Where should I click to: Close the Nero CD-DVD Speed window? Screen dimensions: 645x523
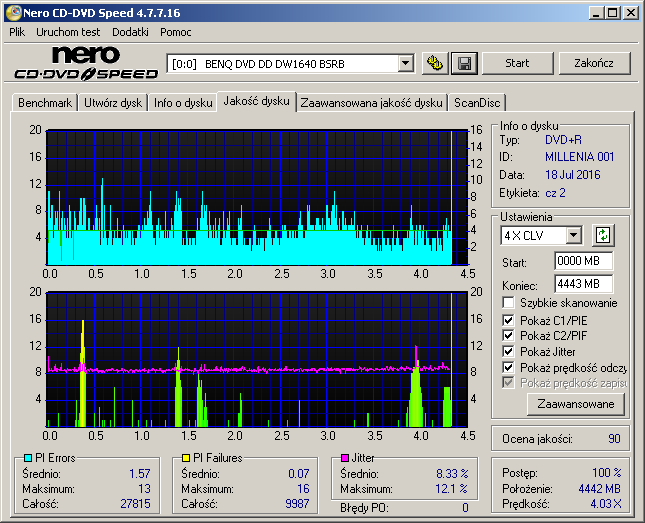631,13
